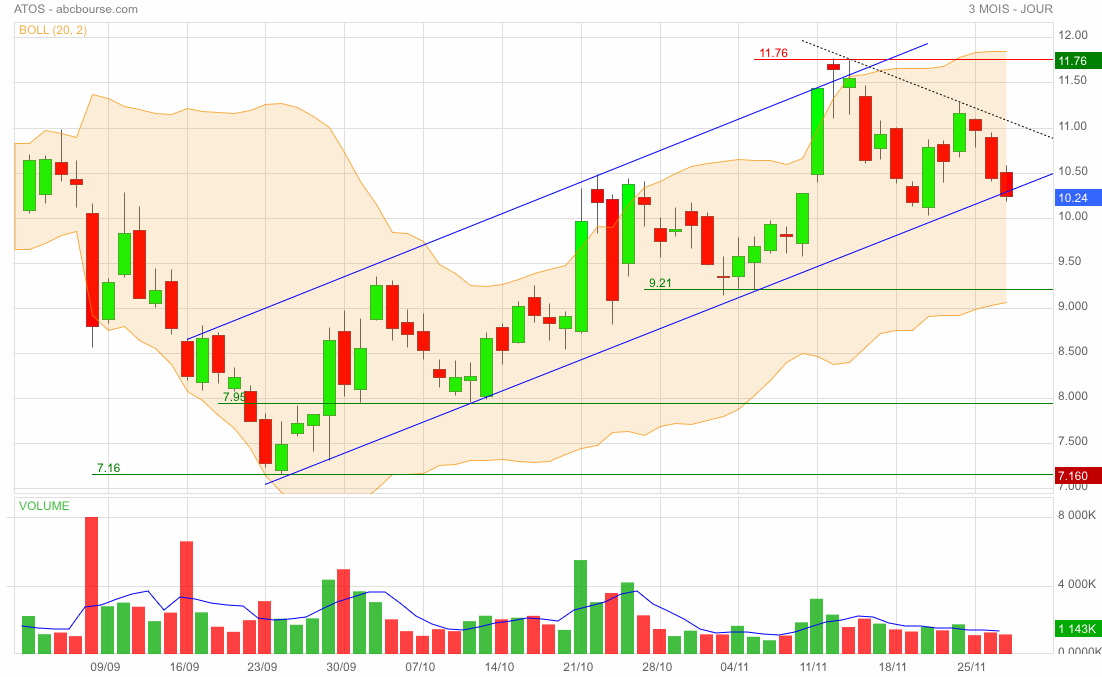Click the 4 000K volume axis value

click(1077, 584)
